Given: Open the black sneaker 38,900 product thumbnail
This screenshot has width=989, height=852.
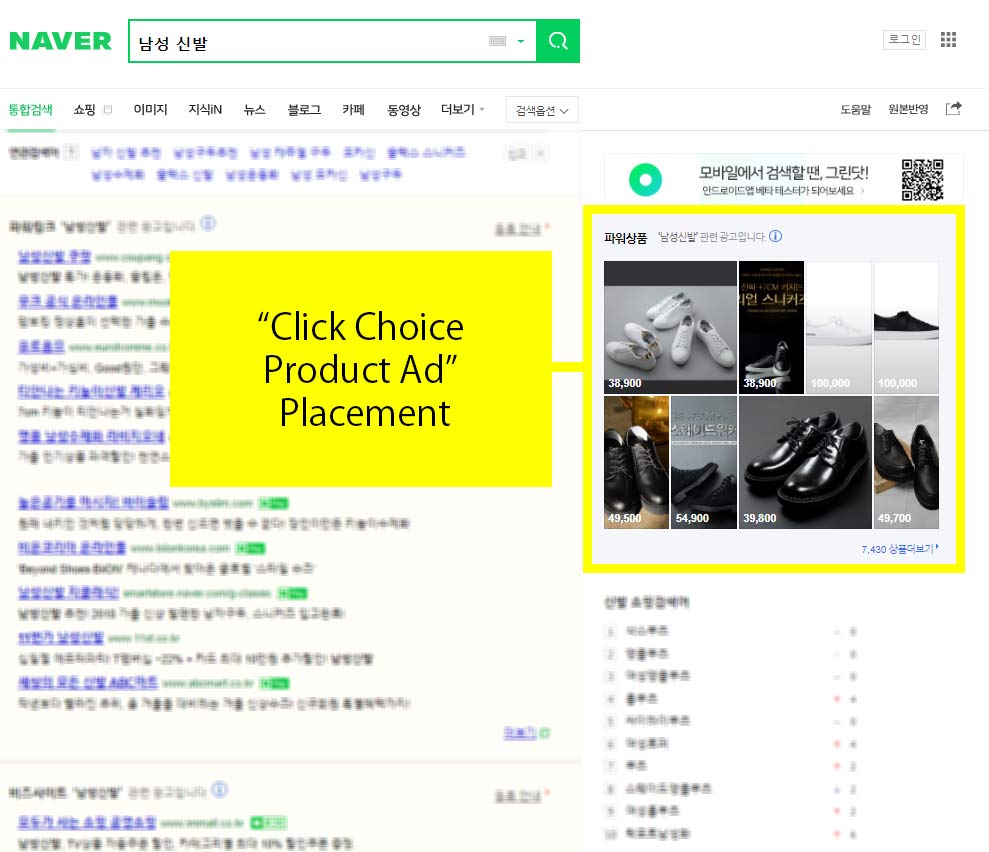Looking at the screenshot, I should tap(771, 327).
